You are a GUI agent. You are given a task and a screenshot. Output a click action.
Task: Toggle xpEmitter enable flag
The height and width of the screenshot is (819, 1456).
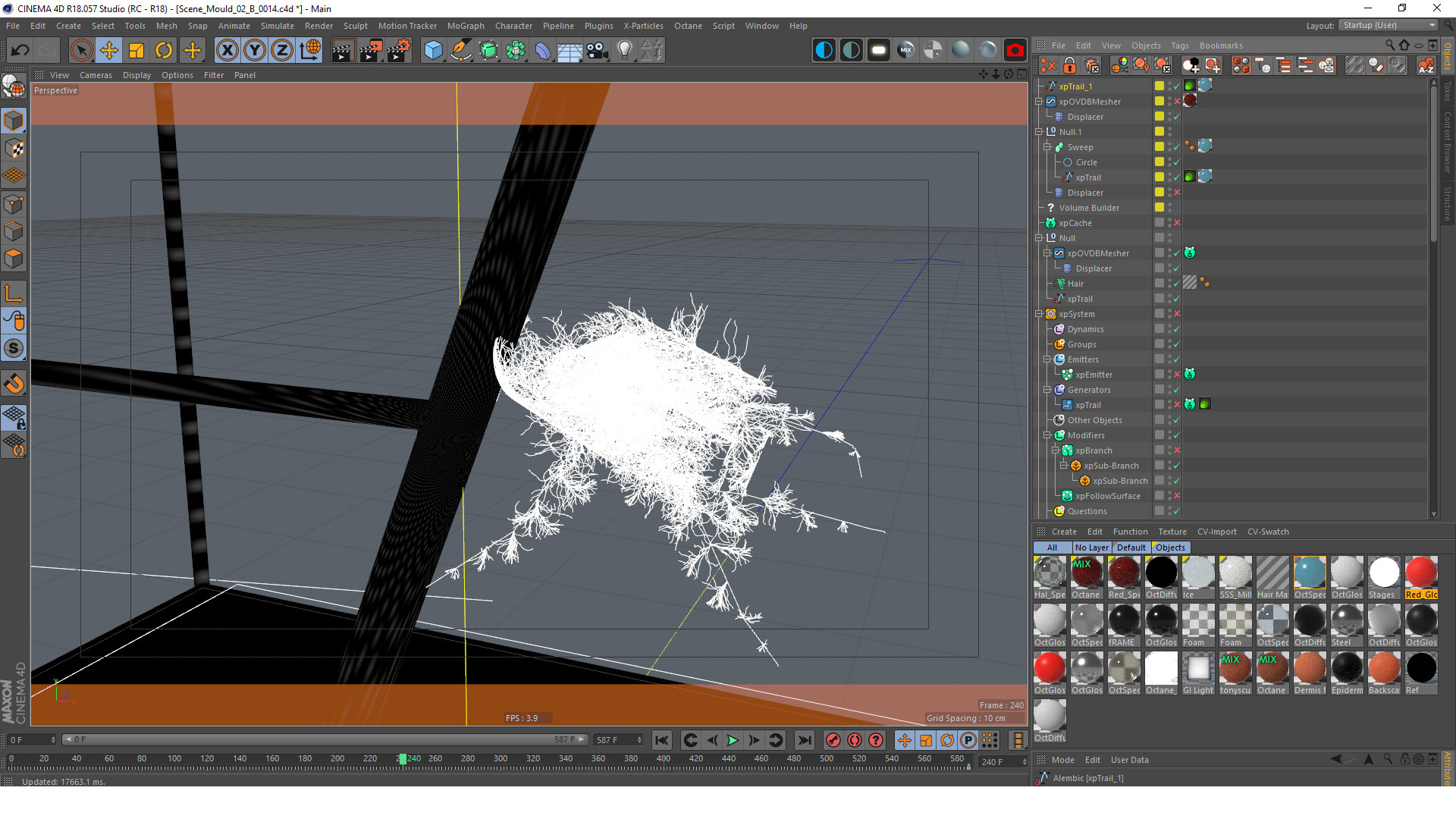pyautogui.click(x=1177, y=375)
